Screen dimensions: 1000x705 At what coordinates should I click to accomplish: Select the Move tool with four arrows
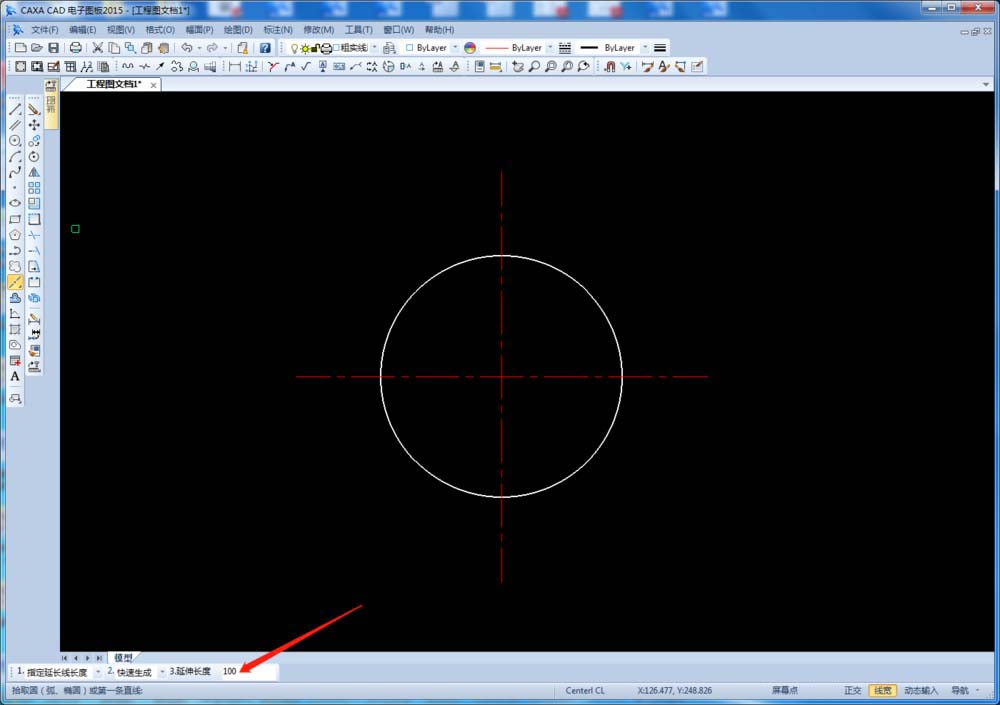pos(34,125)
